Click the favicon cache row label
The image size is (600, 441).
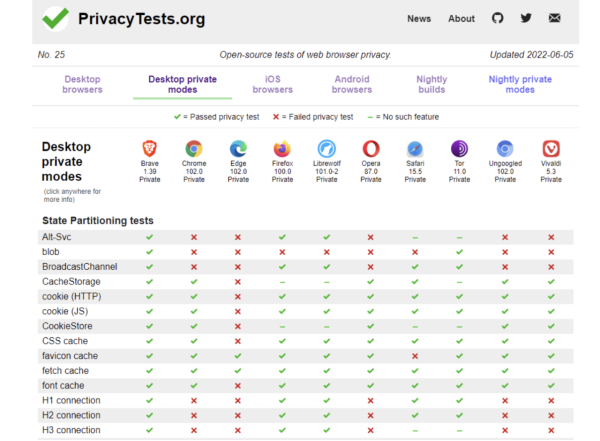coord(70,356)
